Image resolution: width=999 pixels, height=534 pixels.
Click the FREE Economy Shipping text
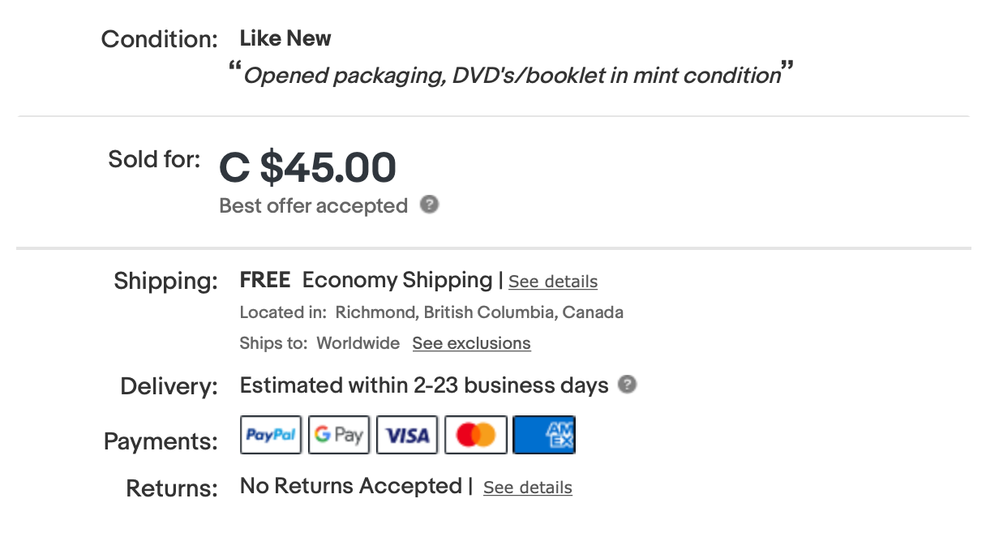pos(366,280)
